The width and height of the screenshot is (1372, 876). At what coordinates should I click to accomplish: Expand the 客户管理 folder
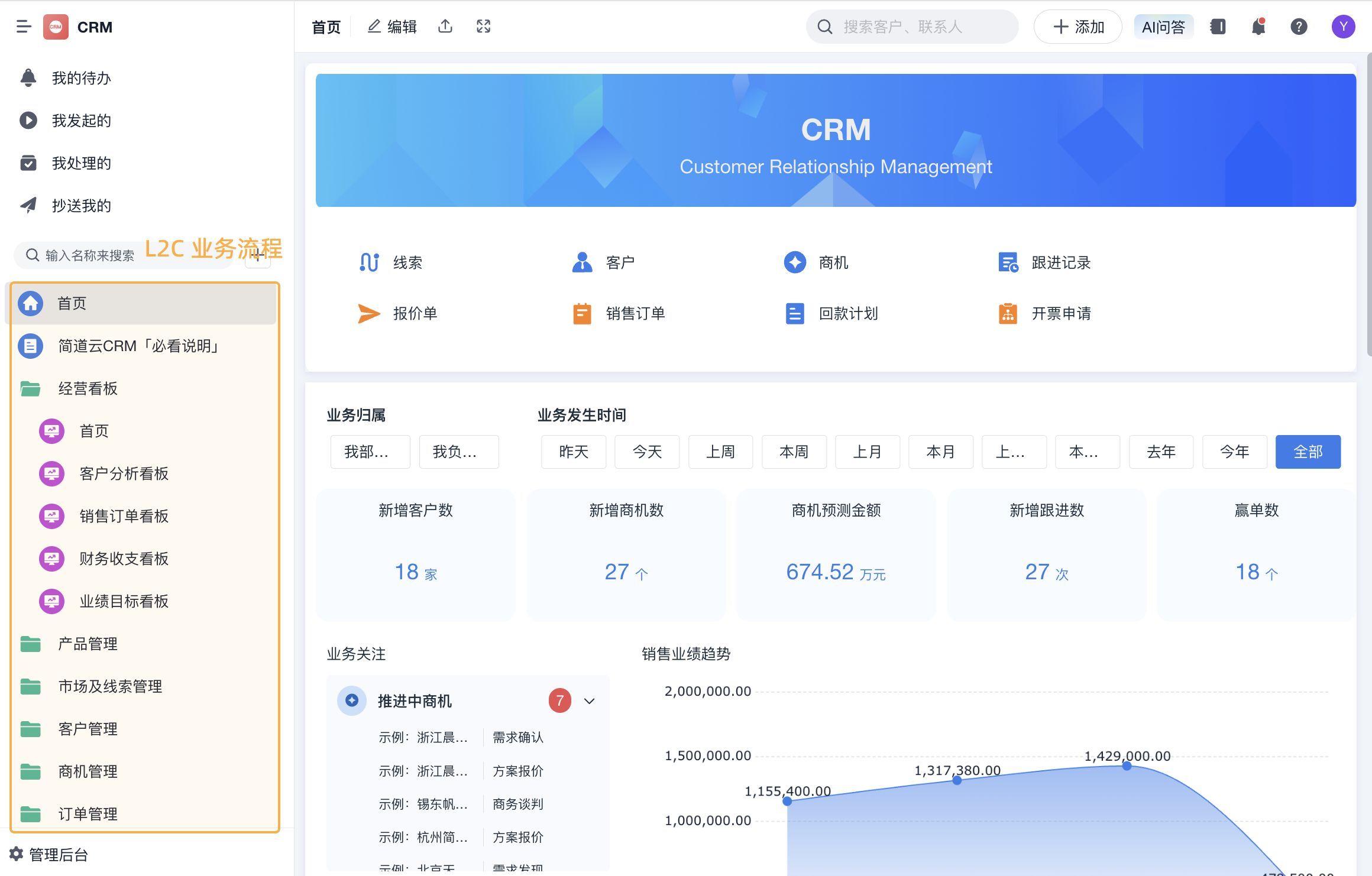point(88,729)
